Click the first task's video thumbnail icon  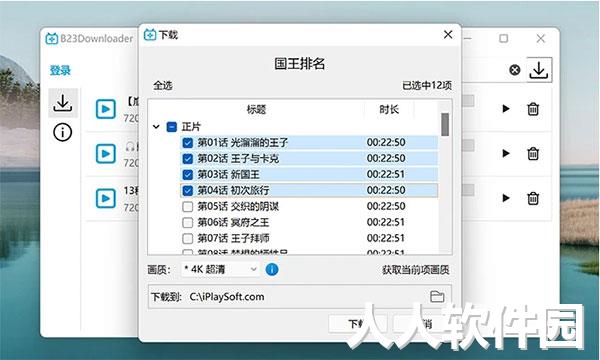pos(106,109)
